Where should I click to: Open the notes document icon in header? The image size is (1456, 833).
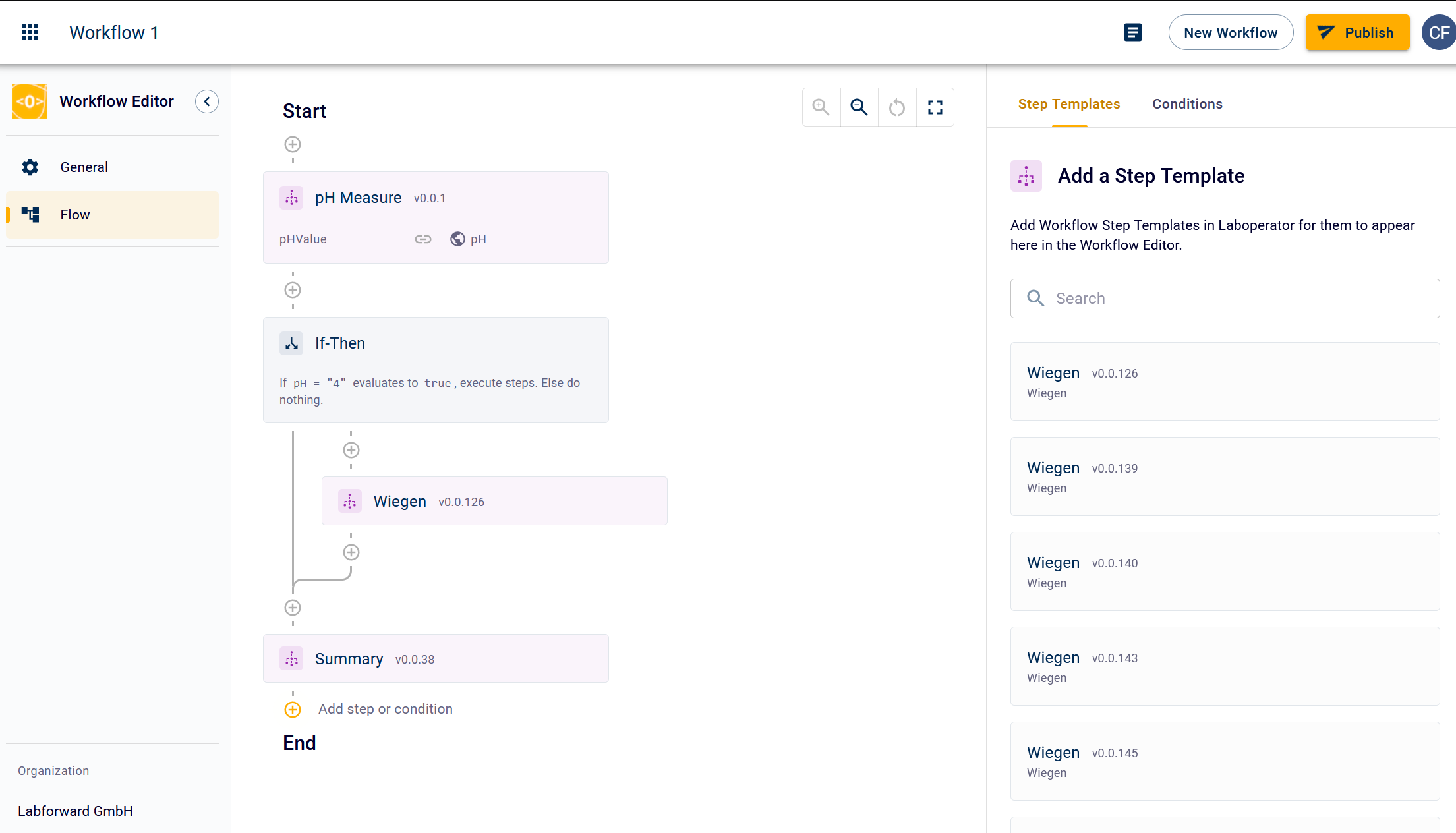click(x=1133, y=32)
